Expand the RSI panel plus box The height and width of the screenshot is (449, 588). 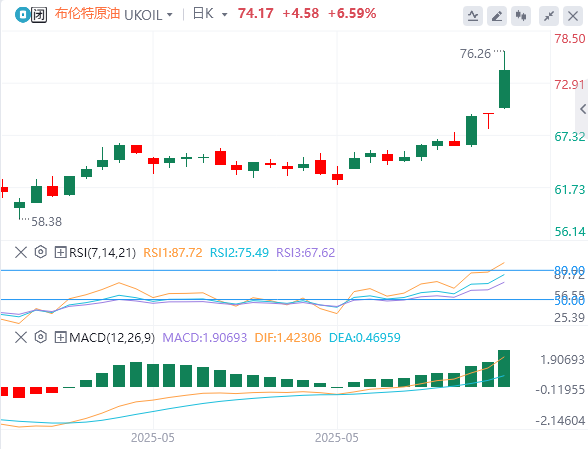(x=60, y=252)
